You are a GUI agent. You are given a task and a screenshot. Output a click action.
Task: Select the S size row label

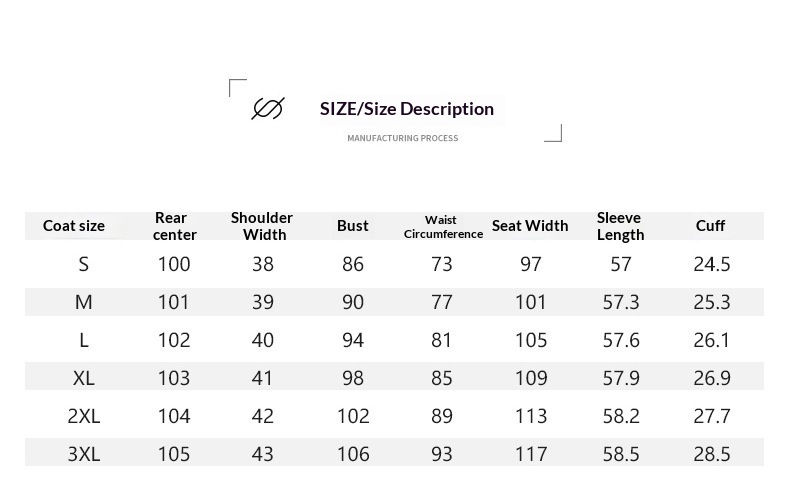(84, 265)
